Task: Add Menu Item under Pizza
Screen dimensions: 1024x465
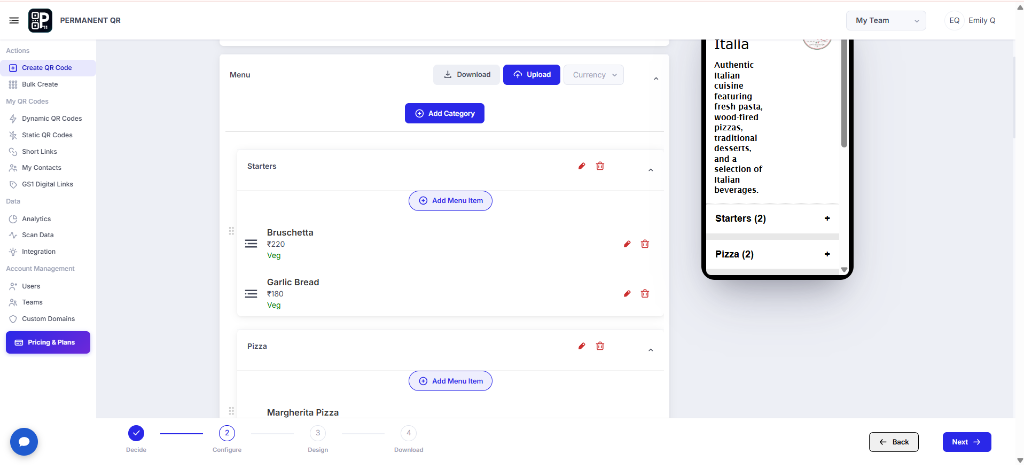Action: (x=451, y=381)
